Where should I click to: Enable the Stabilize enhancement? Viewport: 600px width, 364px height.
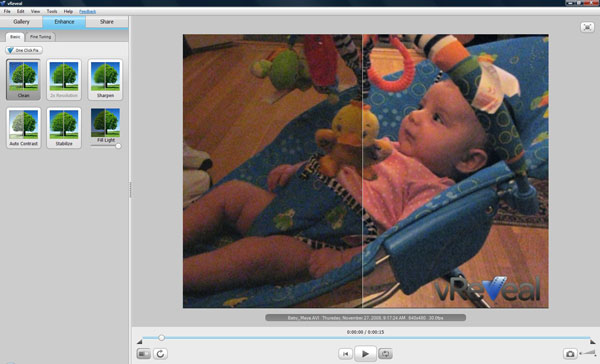(64, 128)
